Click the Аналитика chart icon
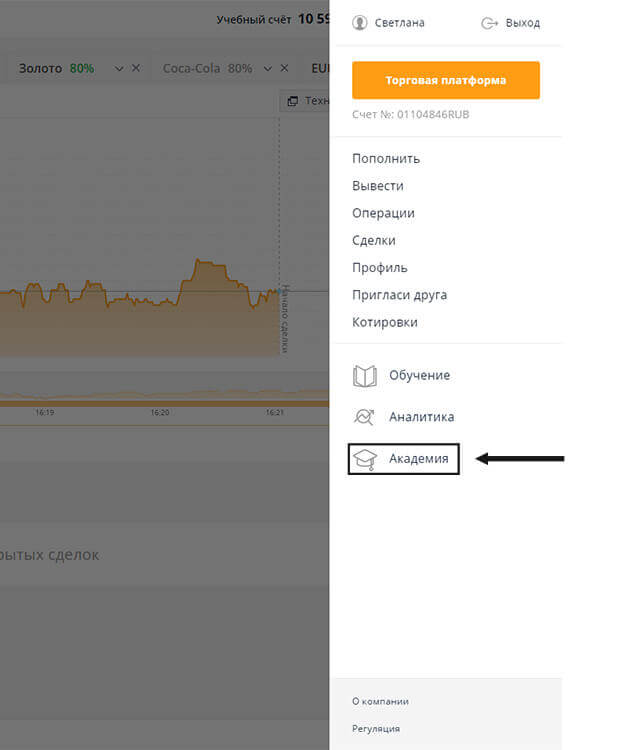Viewport: 631px width, 750px height. click(365, 418)
